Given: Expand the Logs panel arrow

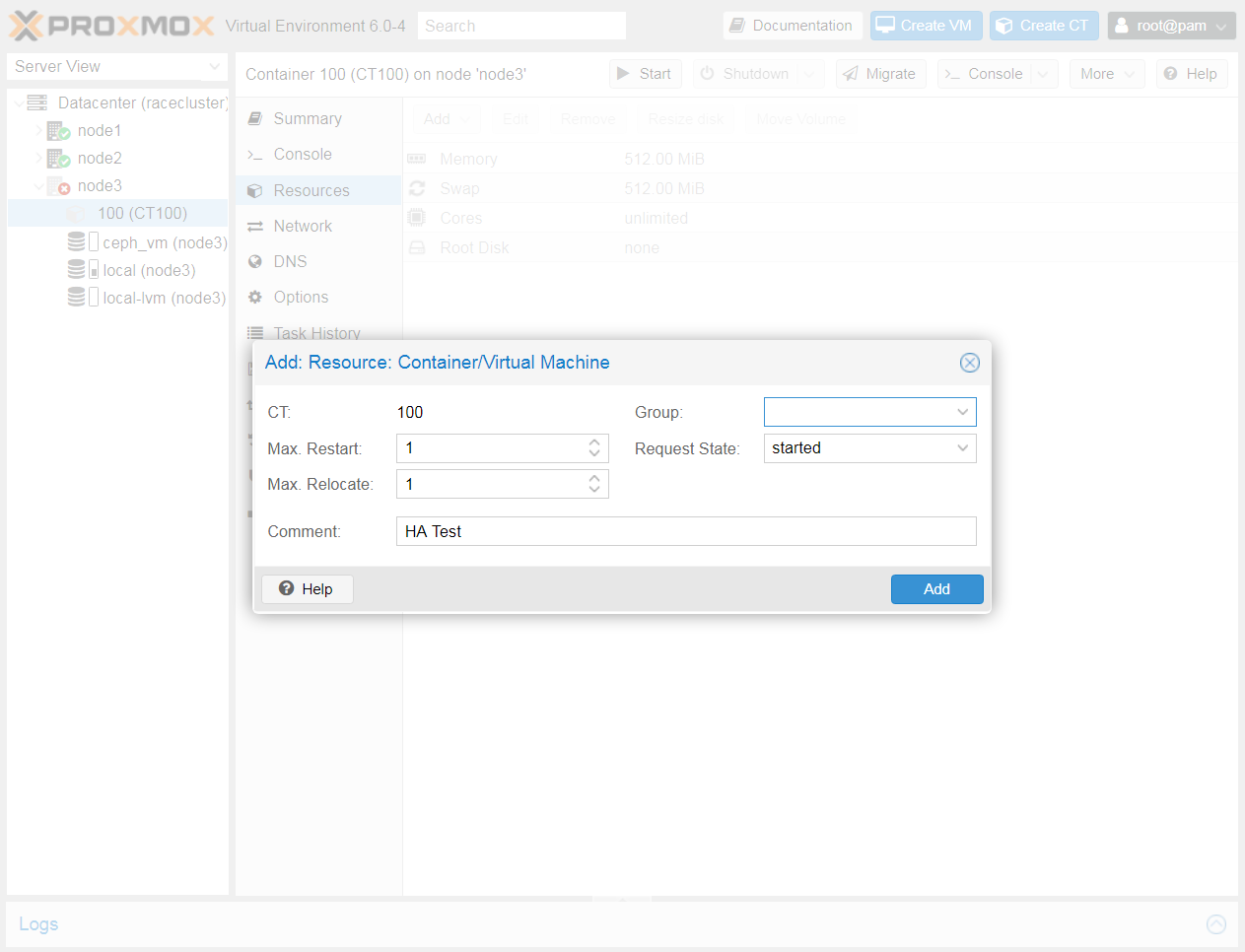Looking at the screenshot, I should coord(1216,924).
